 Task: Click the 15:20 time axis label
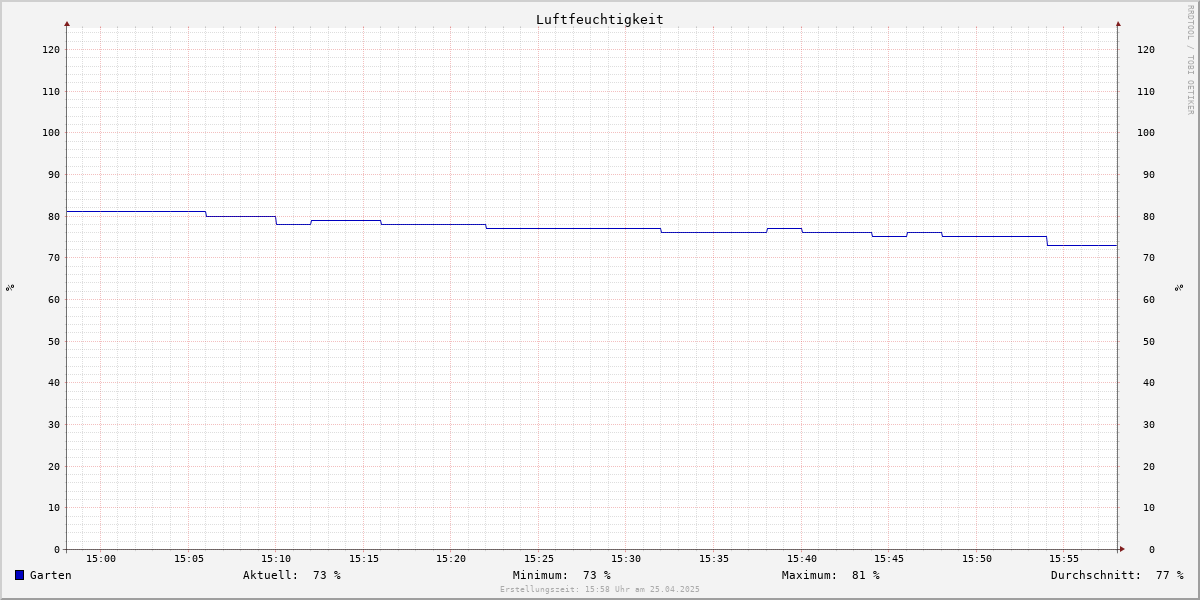451,558
